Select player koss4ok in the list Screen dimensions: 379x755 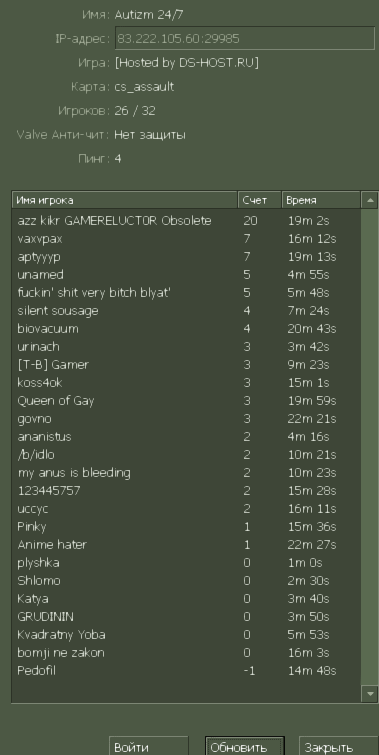(x=186, y=383)
